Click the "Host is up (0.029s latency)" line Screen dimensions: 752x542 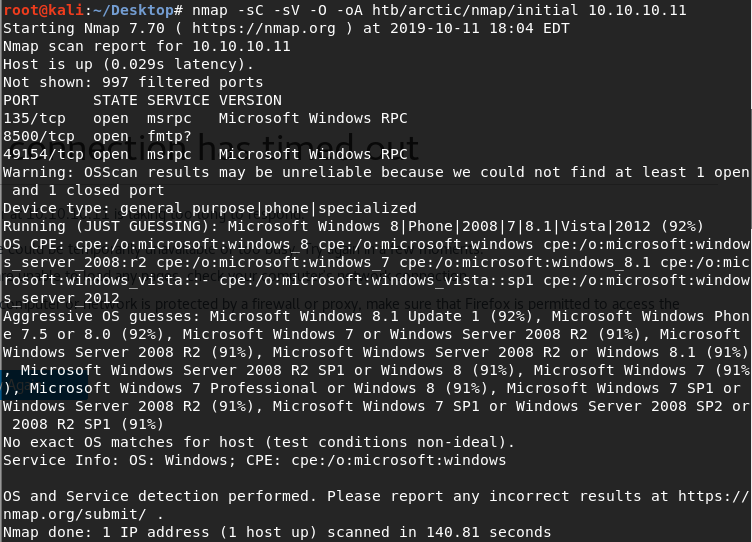124,64
